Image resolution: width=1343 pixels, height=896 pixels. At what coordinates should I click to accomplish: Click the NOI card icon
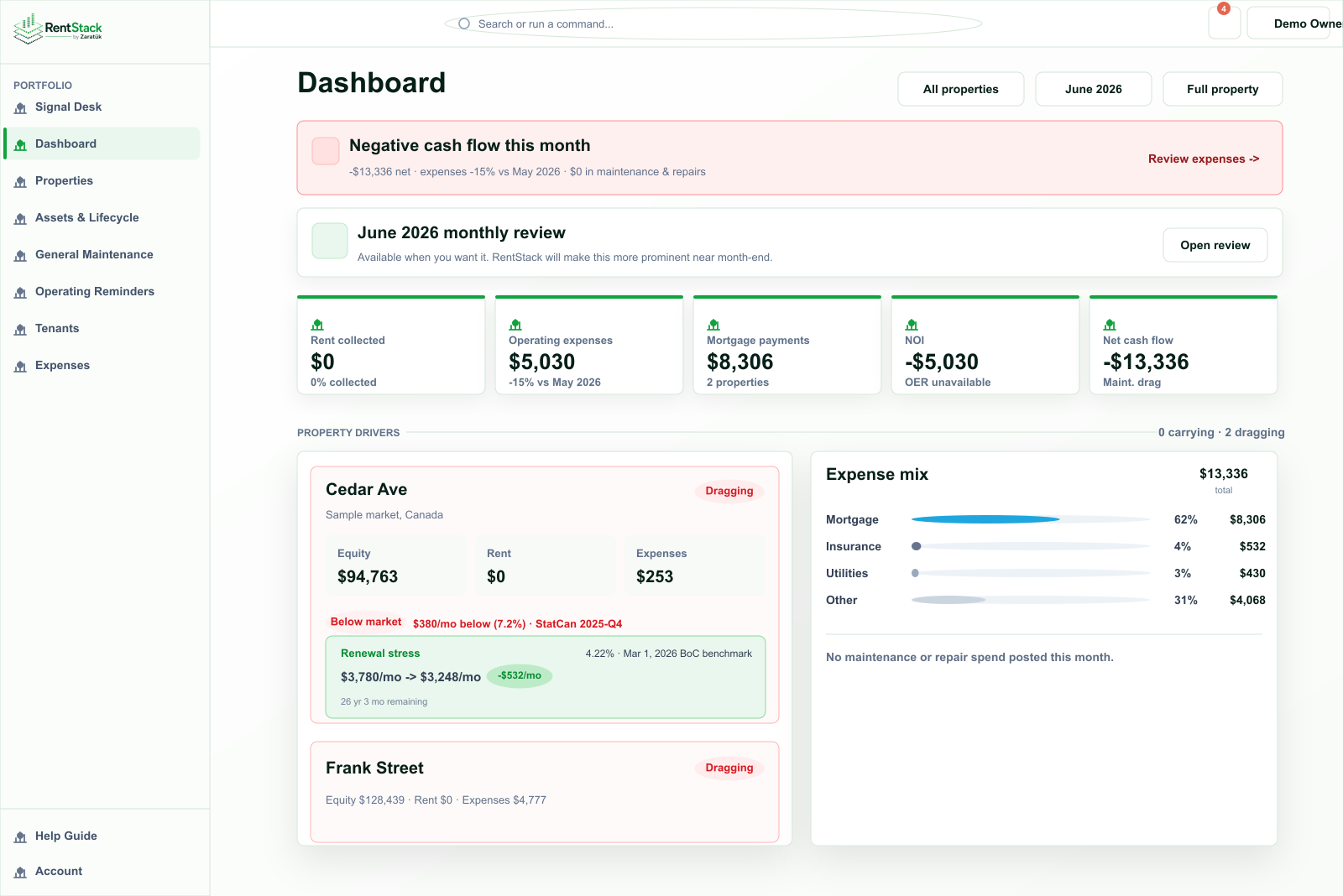pyautogui.click(x=912, y=325)
